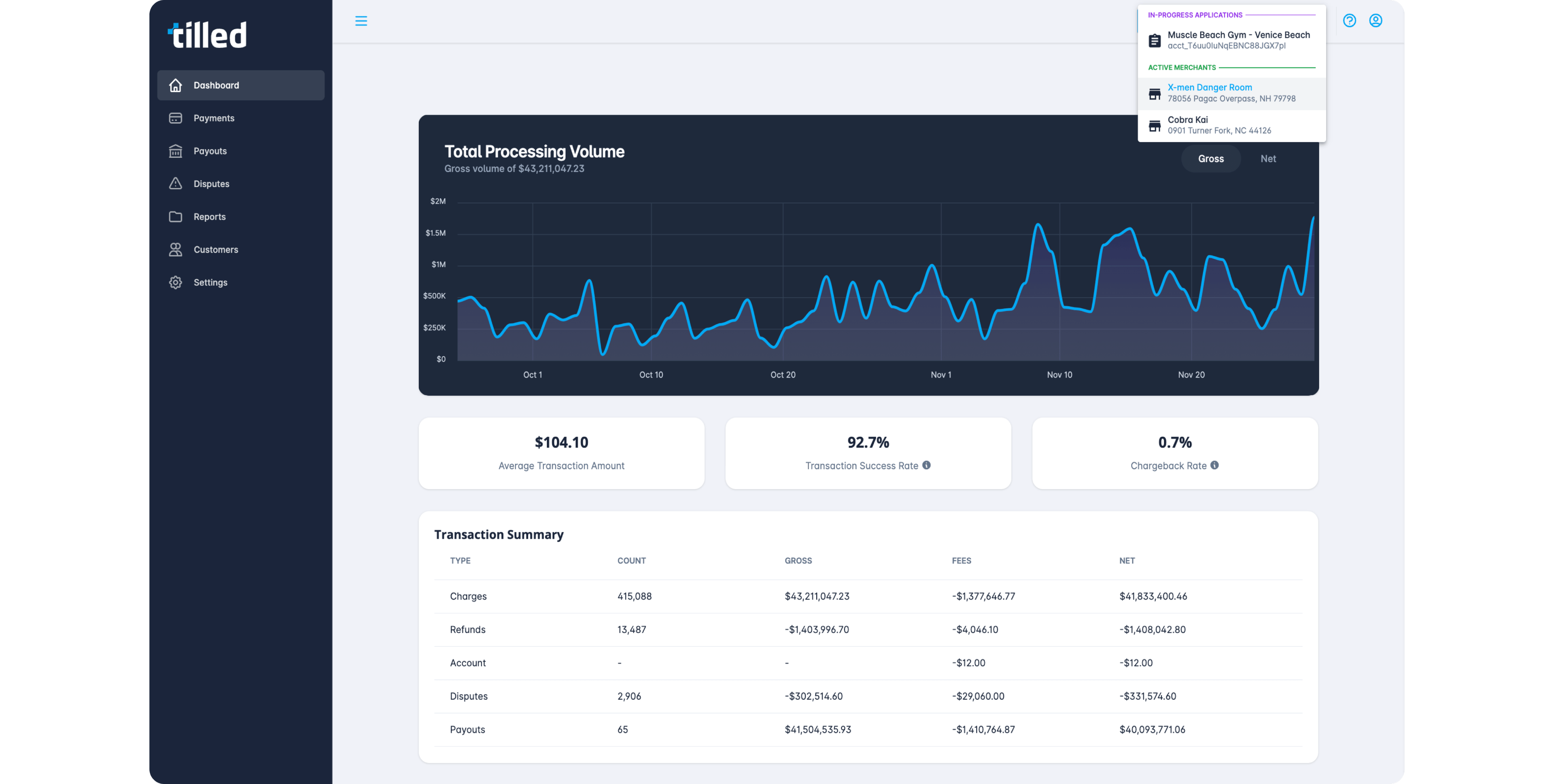Open the user account profile icon
Screen dimensions: 1554x784
1375,21
